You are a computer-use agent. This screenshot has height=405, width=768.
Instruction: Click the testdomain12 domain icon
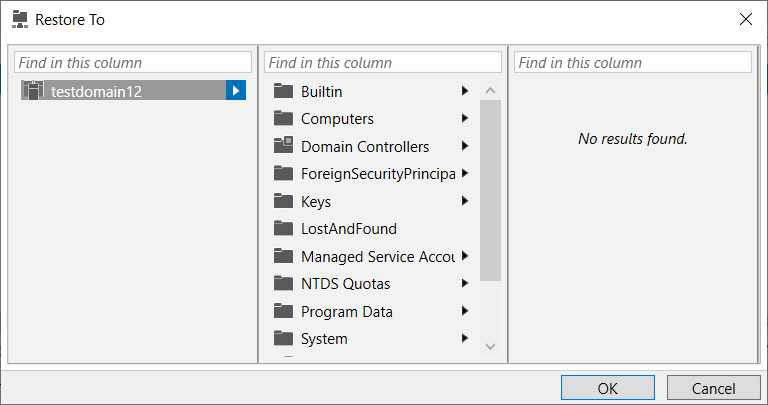click(33, 91)
